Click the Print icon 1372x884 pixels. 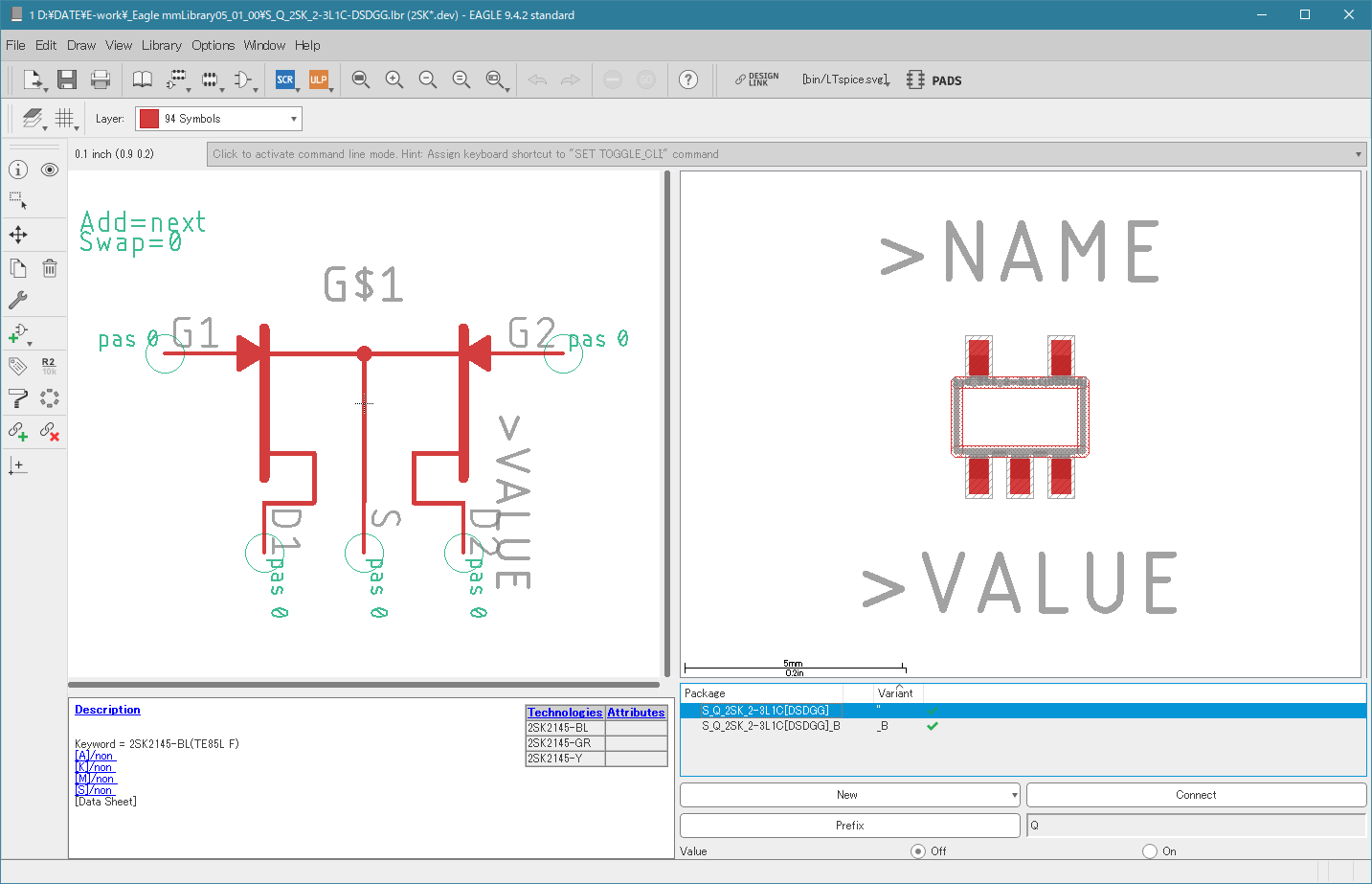pos(100,79)
